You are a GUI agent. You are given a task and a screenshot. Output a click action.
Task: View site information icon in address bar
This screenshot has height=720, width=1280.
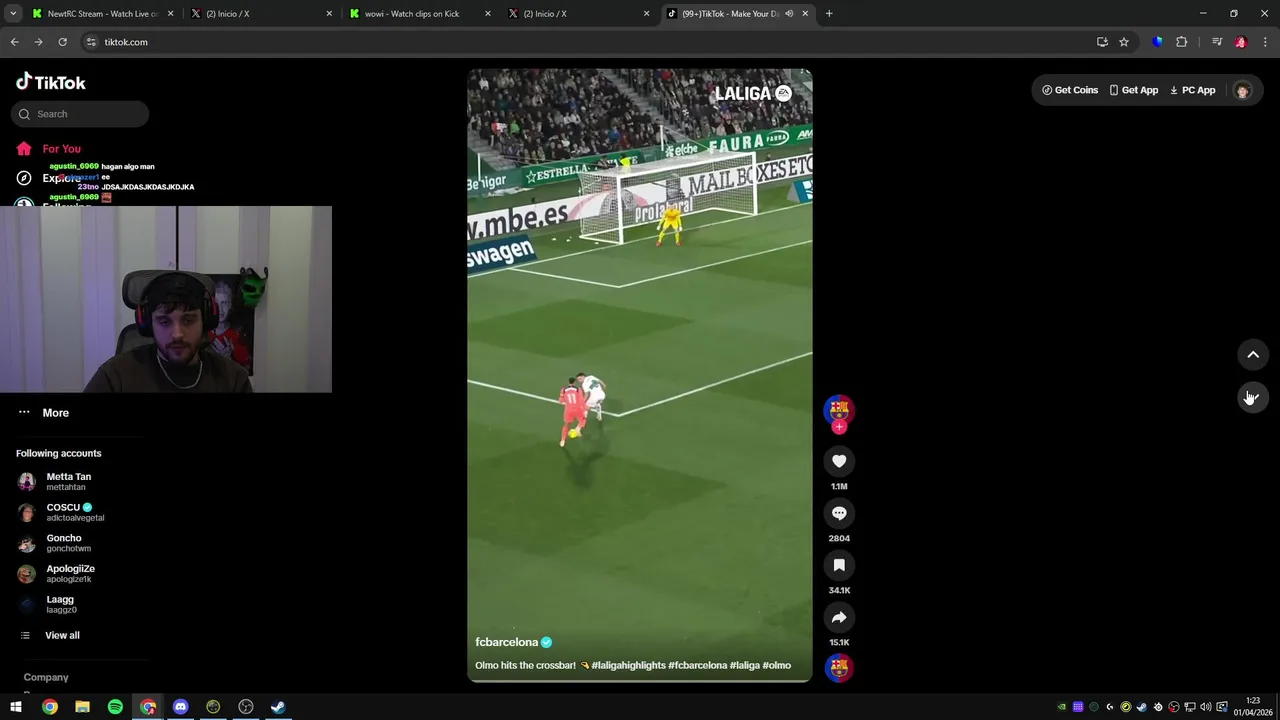click(x=91, y=42)
